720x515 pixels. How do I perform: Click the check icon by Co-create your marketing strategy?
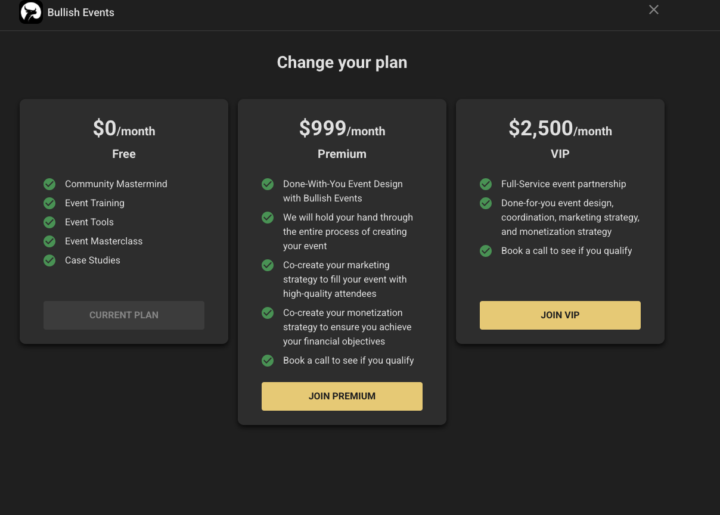(267, 265)
